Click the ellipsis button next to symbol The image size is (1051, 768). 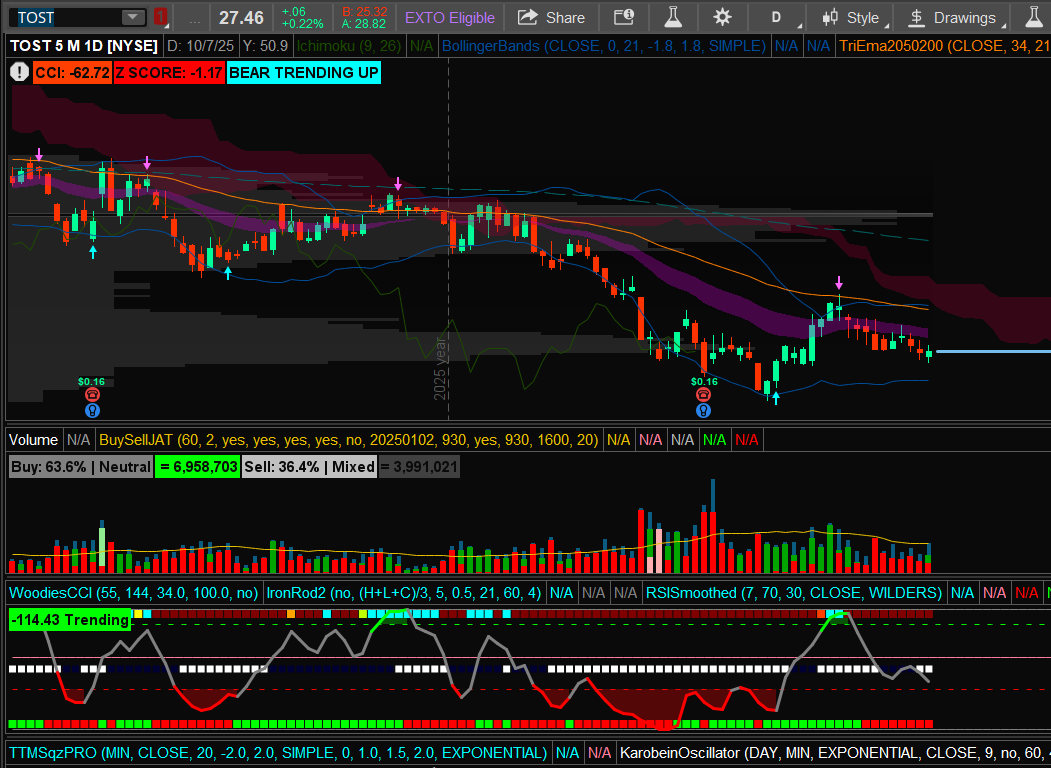coord(194,18)
